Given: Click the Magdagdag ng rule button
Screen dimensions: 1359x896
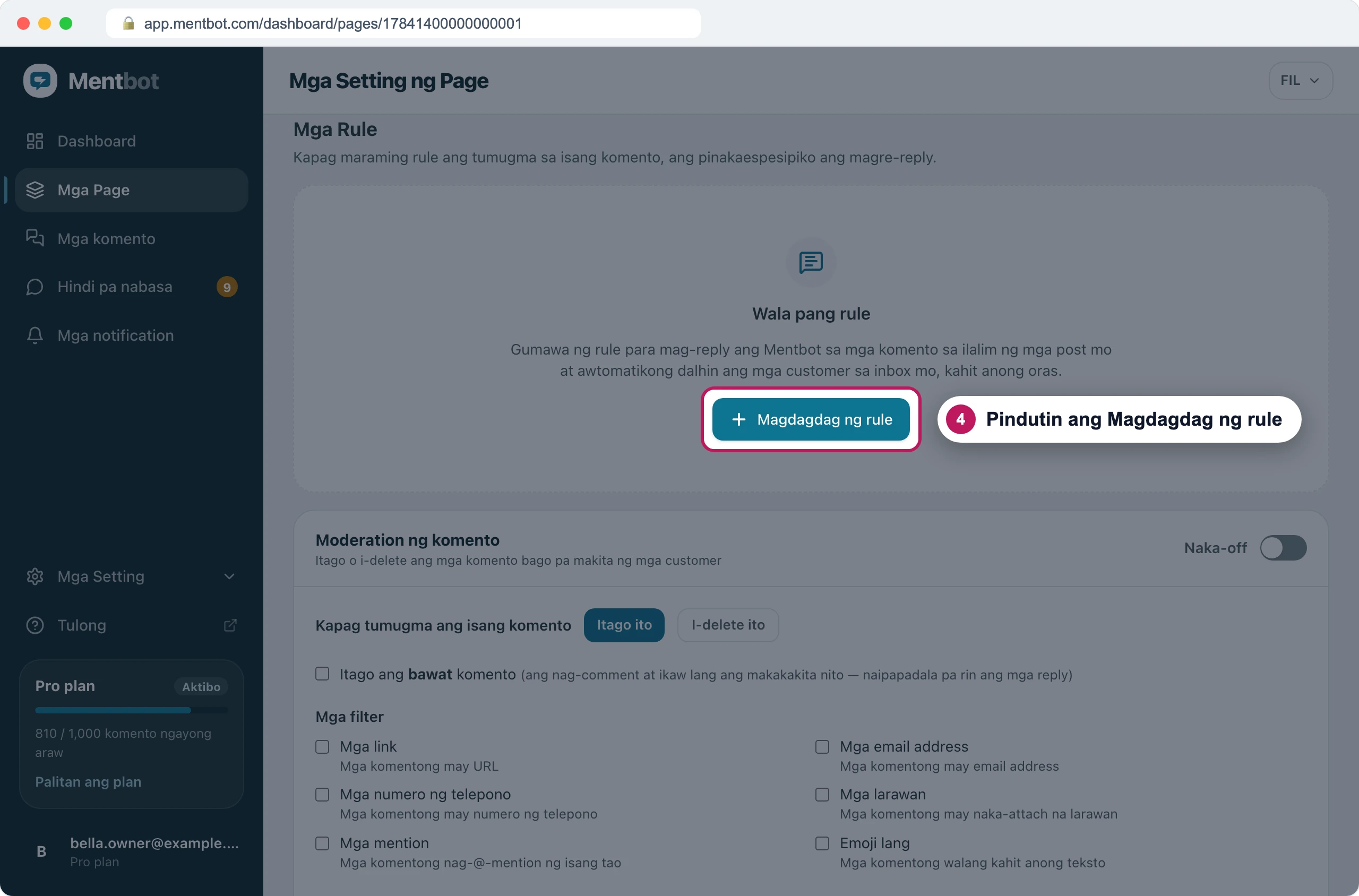Looking at the screenshot, I should (811, 419).
